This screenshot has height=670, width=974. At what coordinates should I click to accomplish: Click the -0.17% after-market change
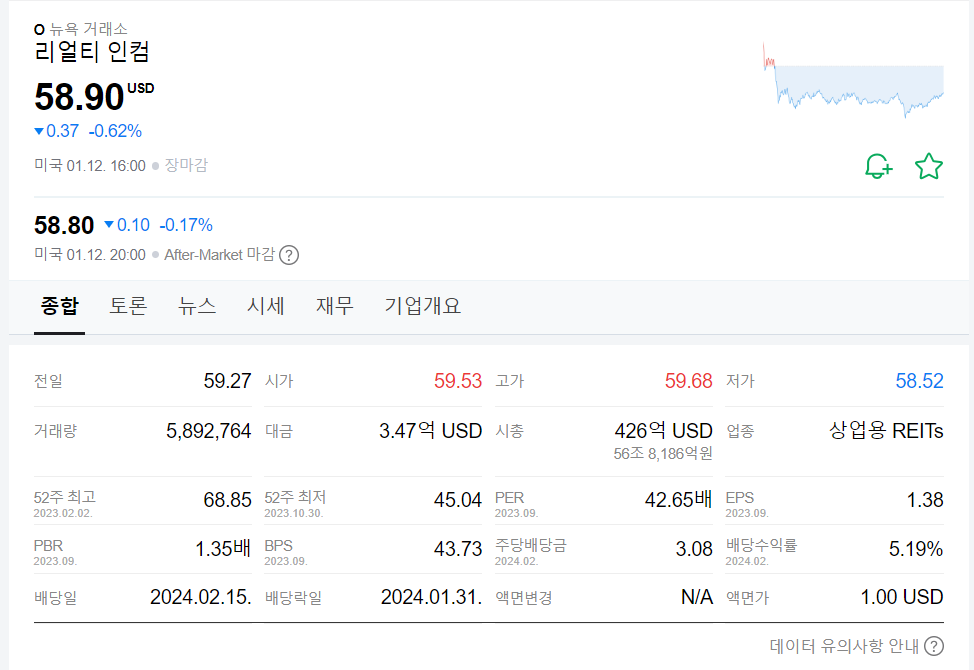[x=186, y=225]
